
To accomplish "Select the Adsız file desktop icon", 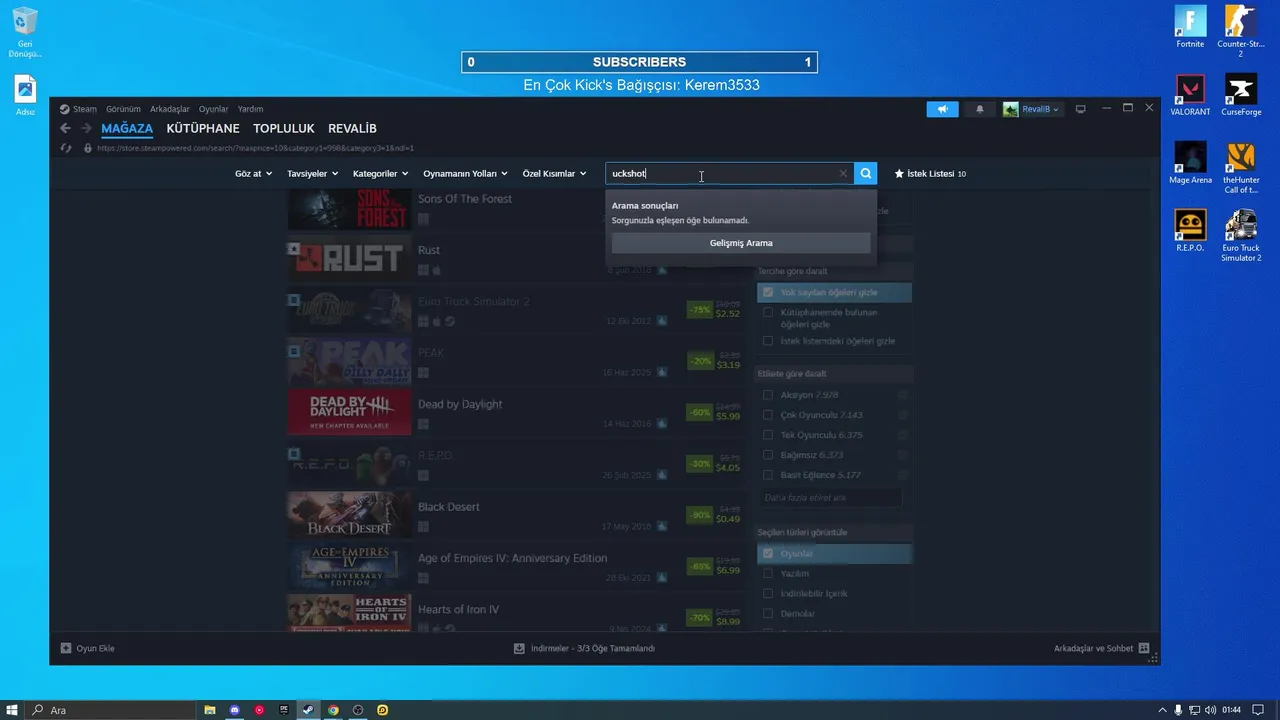I will click(25, 96).
